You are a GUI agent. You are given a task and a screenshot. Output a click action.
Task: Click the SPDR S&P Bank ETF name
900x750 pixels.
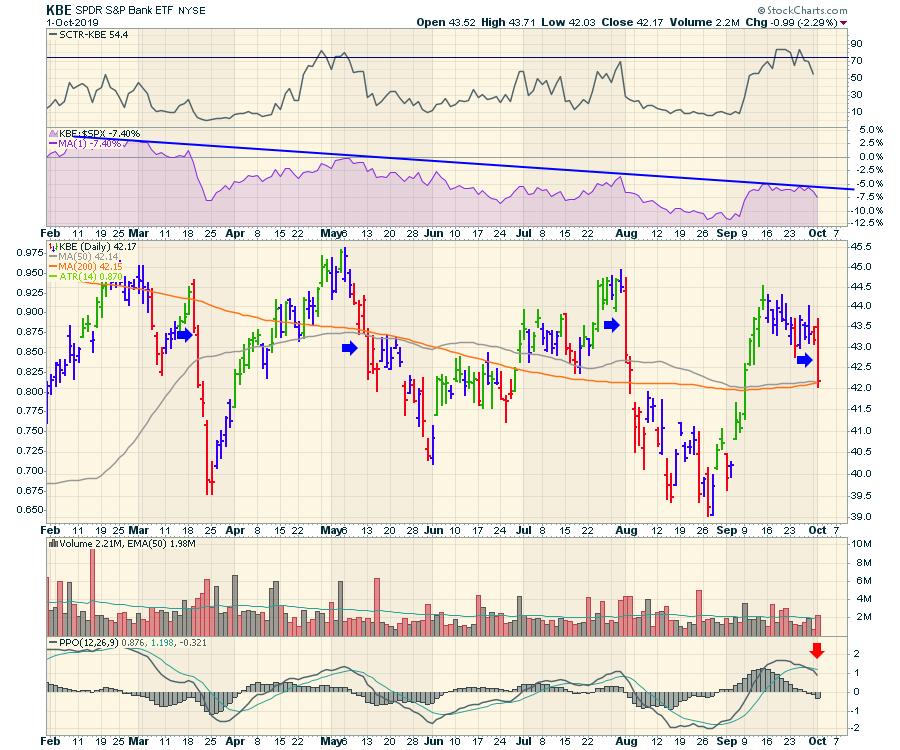(125, 10)
